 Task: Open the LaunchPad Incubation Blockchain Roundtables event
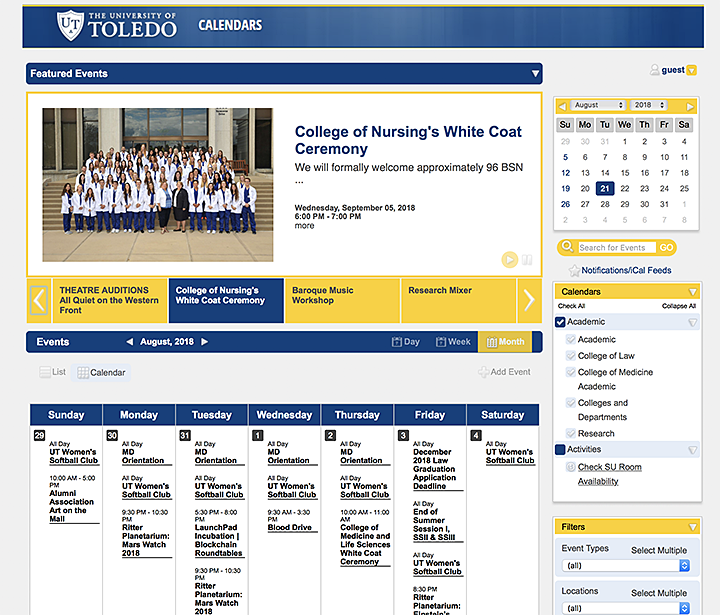(219, 540)
